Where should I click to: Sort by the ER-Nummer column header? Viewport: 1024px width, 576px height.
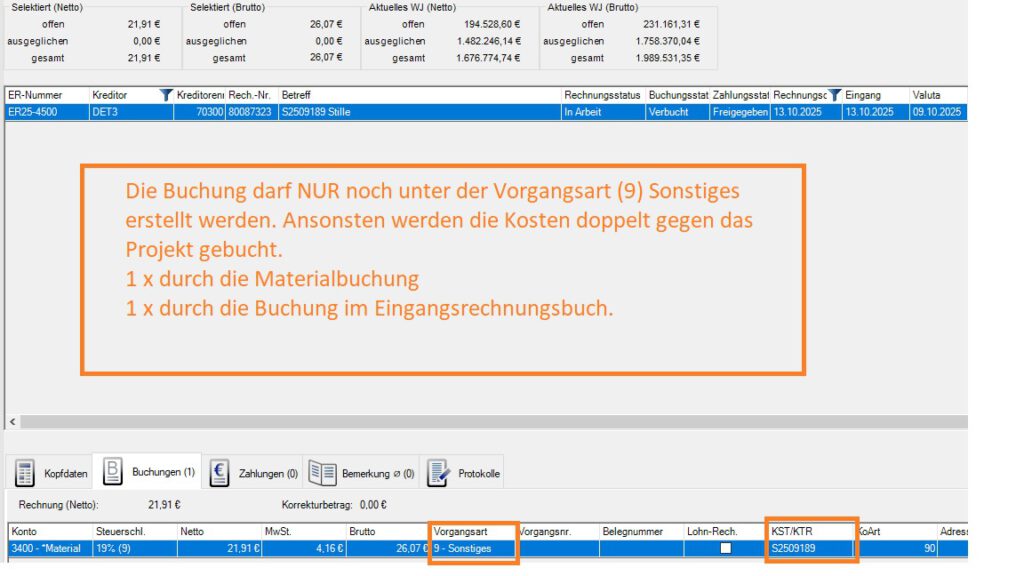[45, 94]
